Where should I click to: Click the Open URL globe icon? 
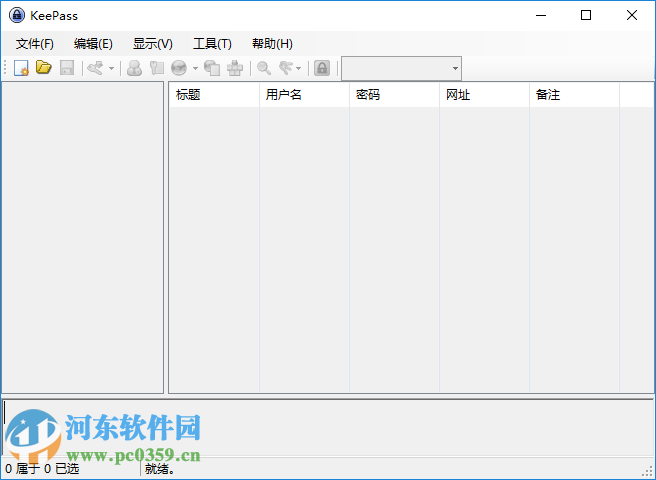179,68
